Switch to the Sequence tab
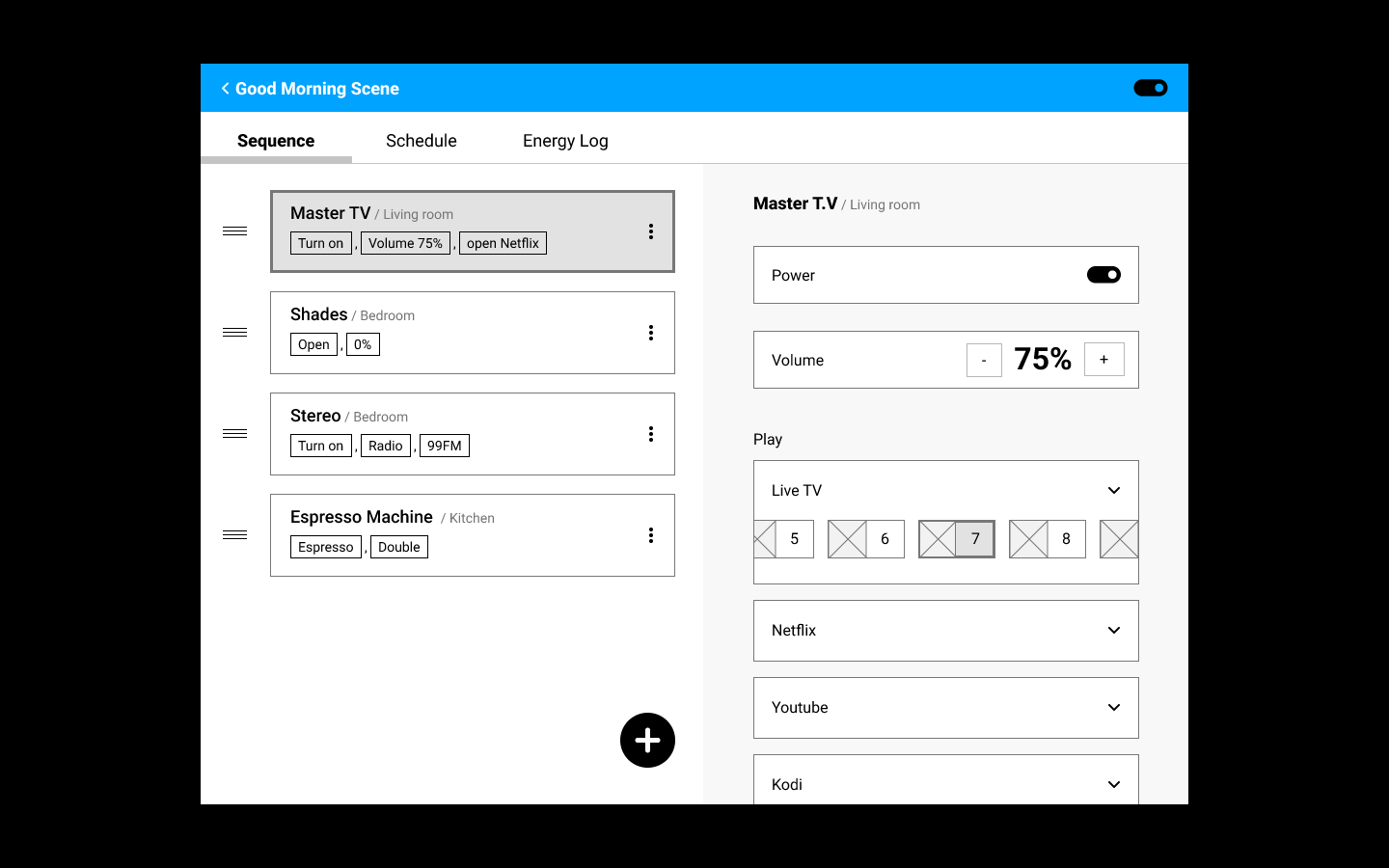 click(x=276, y=141)
